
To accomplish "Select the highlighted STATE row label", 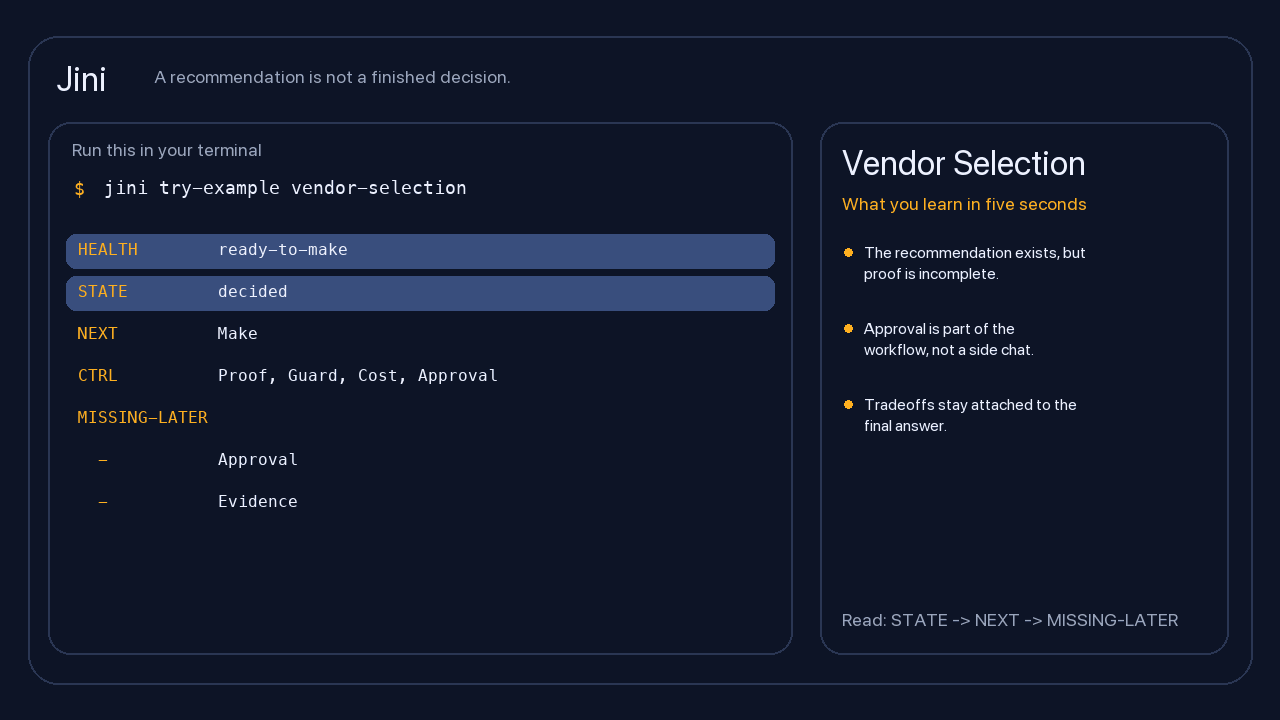I will click(x=103, y=292).
